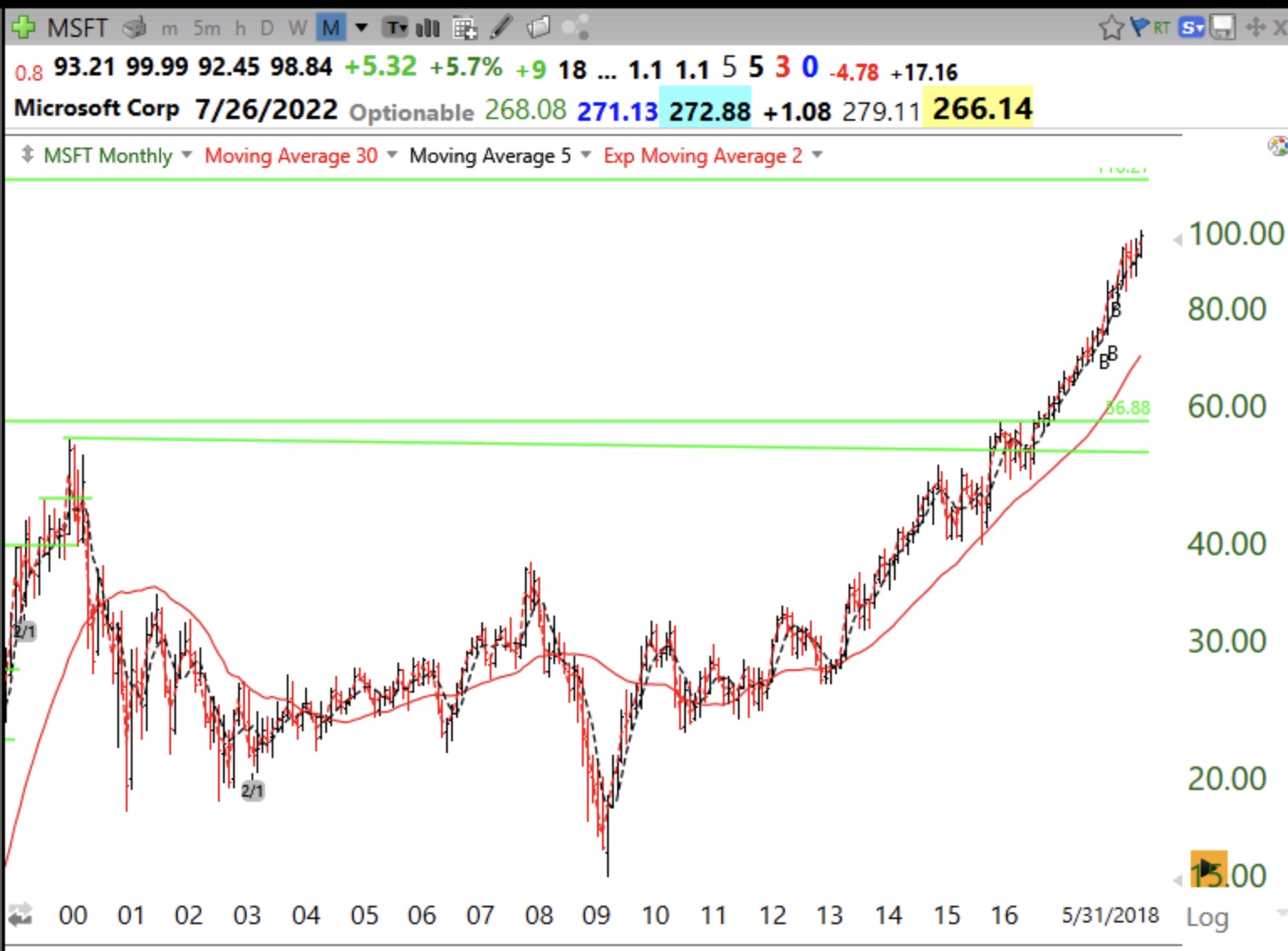Open the bar chart type icon

[428, 28]
